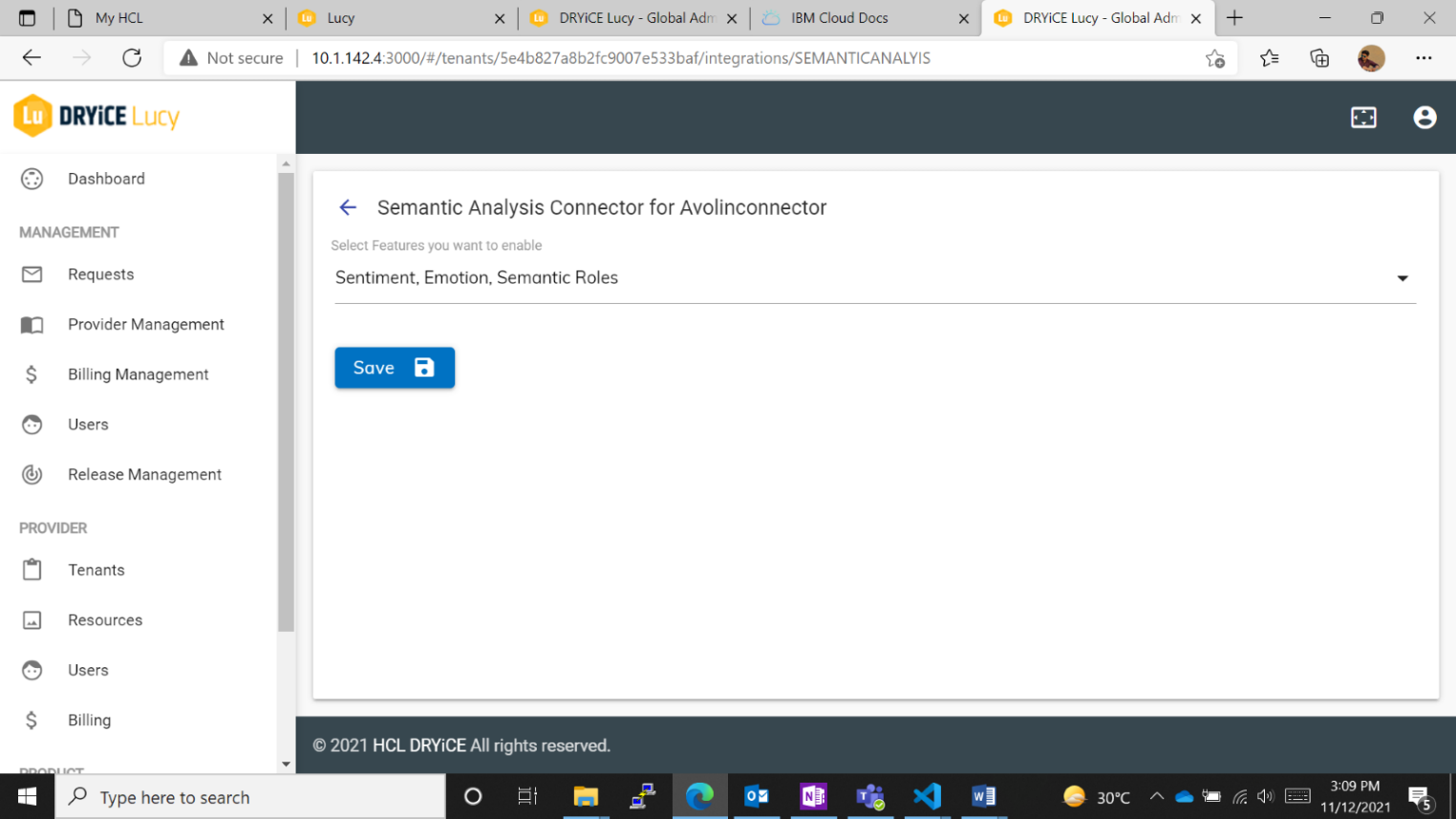Open OneNote from the taskbar
This screenshot has width=1456, height=819.
tap(813, 796)
